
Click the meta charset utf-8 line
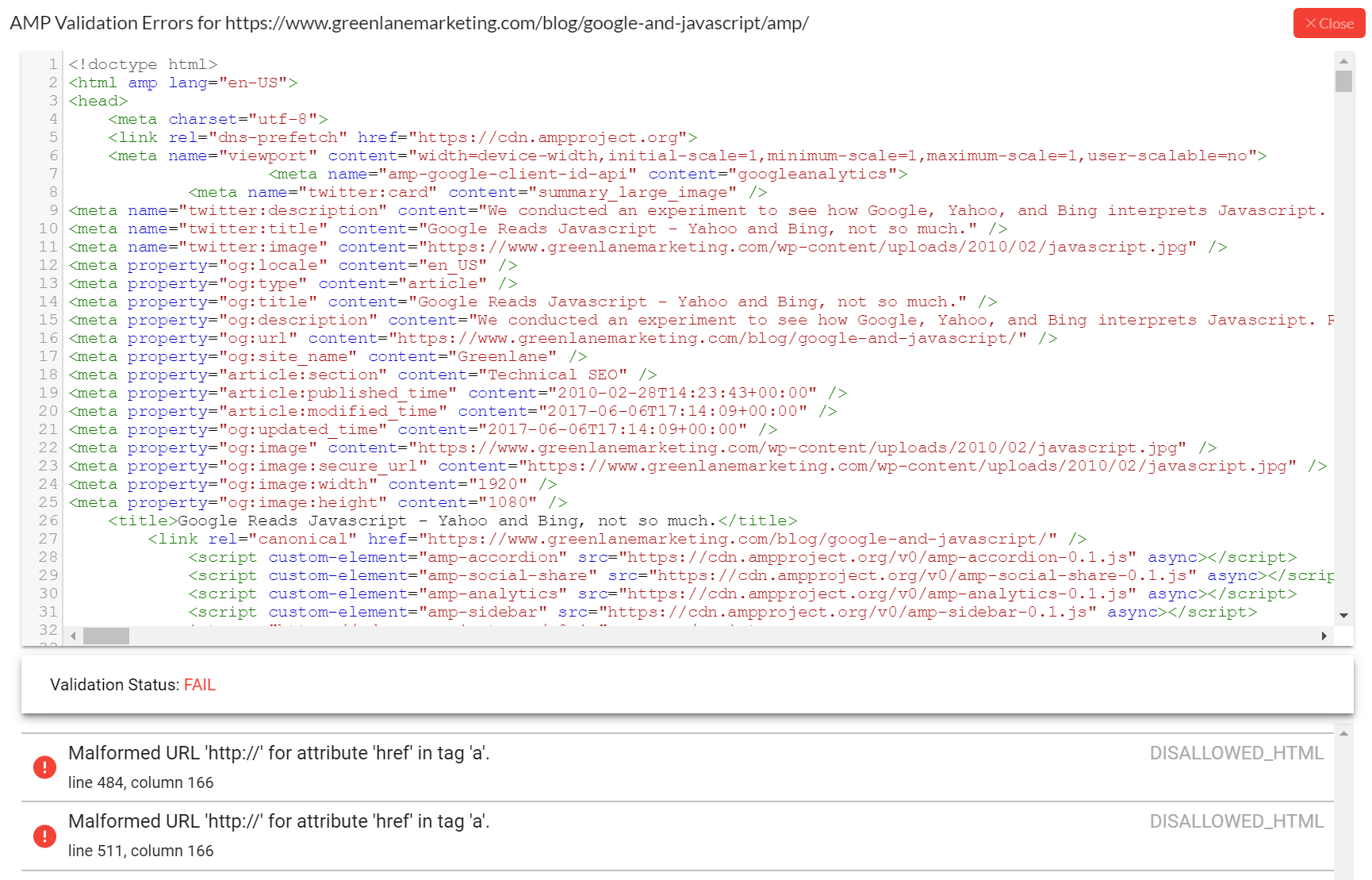pyautogui.click(x=218, y=119)
